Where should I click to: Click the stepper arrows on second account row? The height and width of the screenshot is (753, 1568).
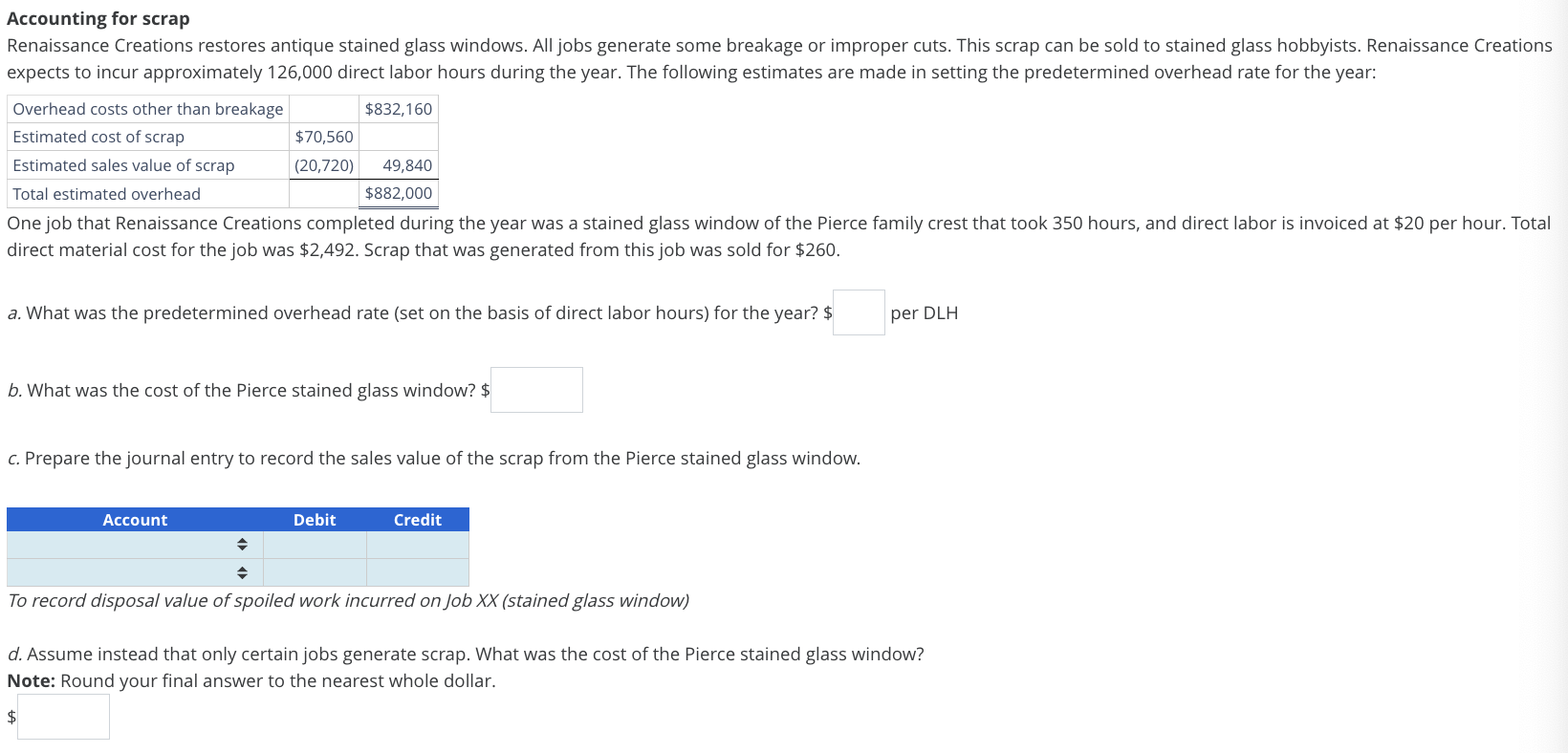[243, 572]
